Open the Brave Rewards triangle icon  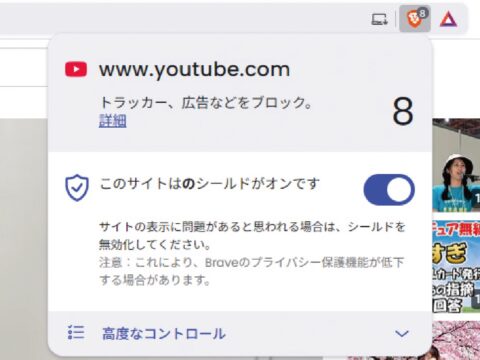448,19
